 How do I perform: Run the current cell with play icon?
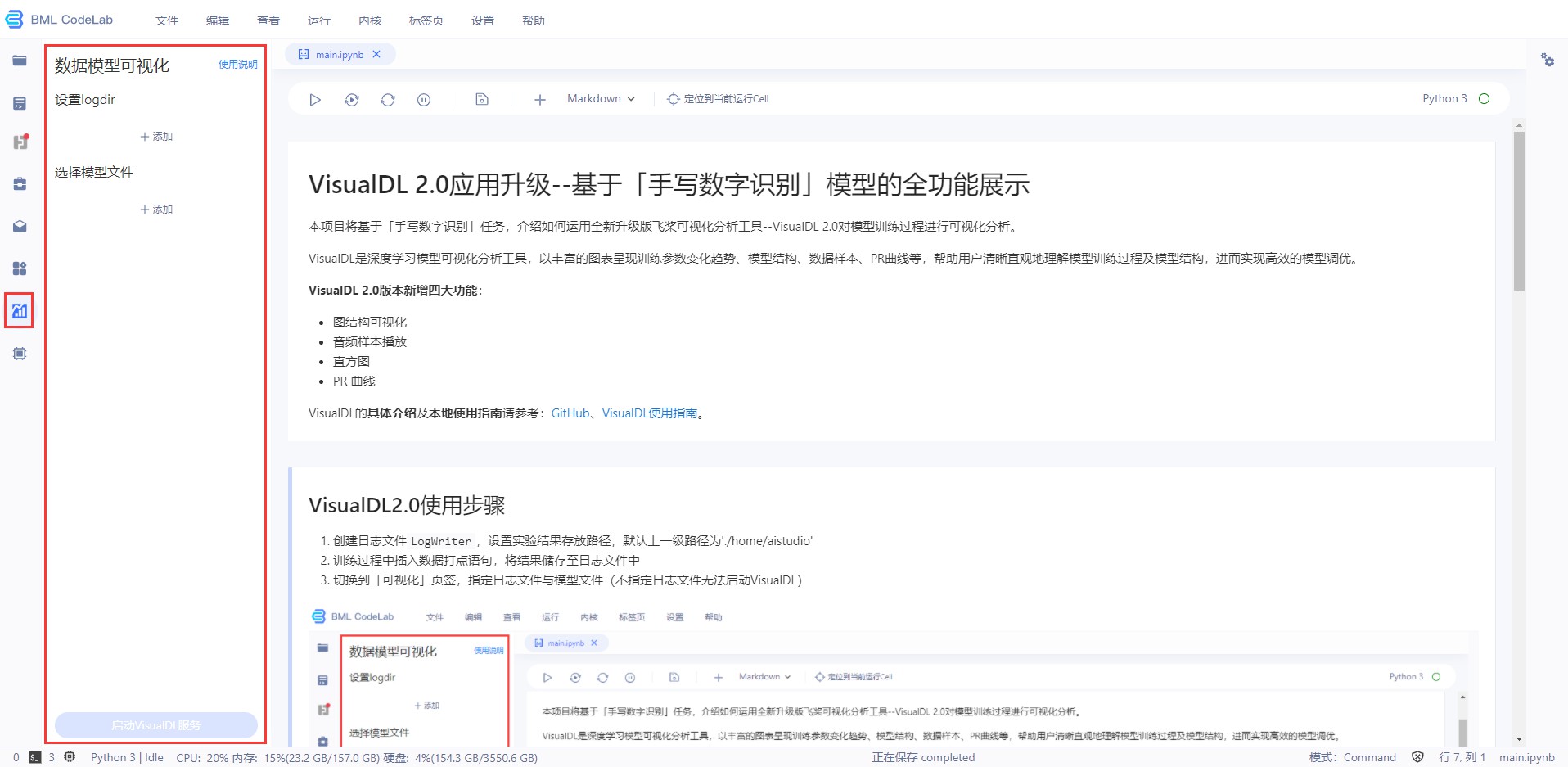pyautogui.click(x=315, y=99)
